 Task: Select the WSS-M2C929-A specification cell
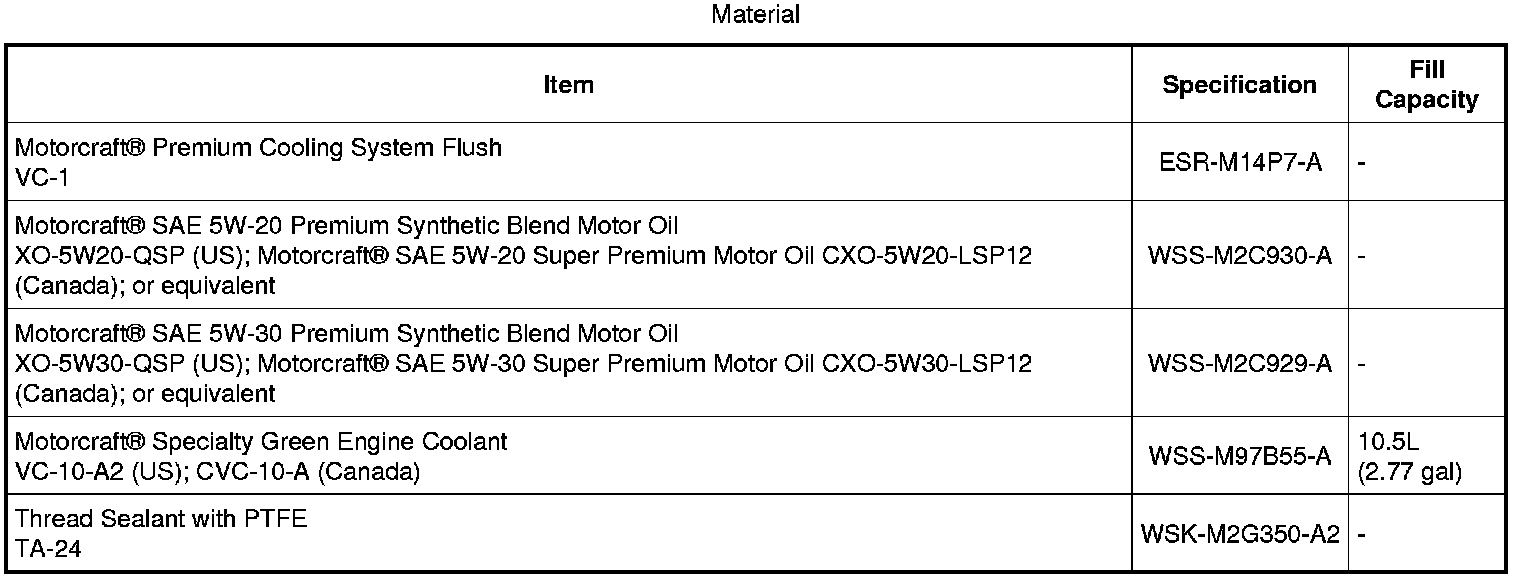coord(1239,363)
